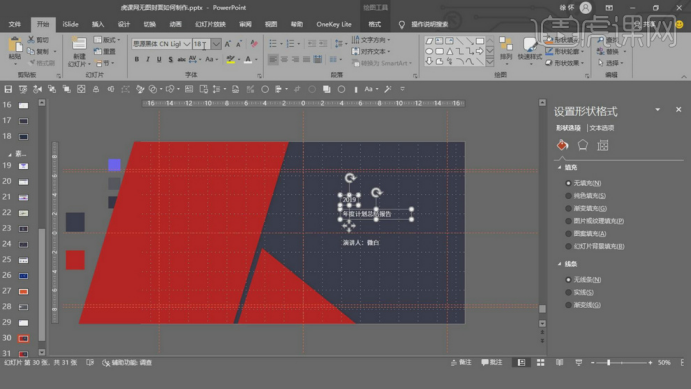Open the format pane options arrow
691x389 pixels.
pos(658,110)
